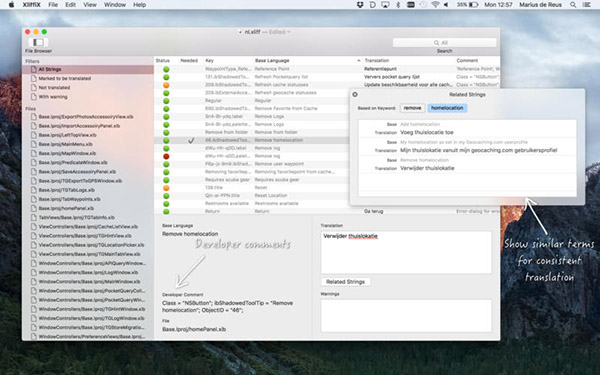This screenshot has height=375, width=600.
Task: Sort by the Comment column header
Action: [467, 60]
